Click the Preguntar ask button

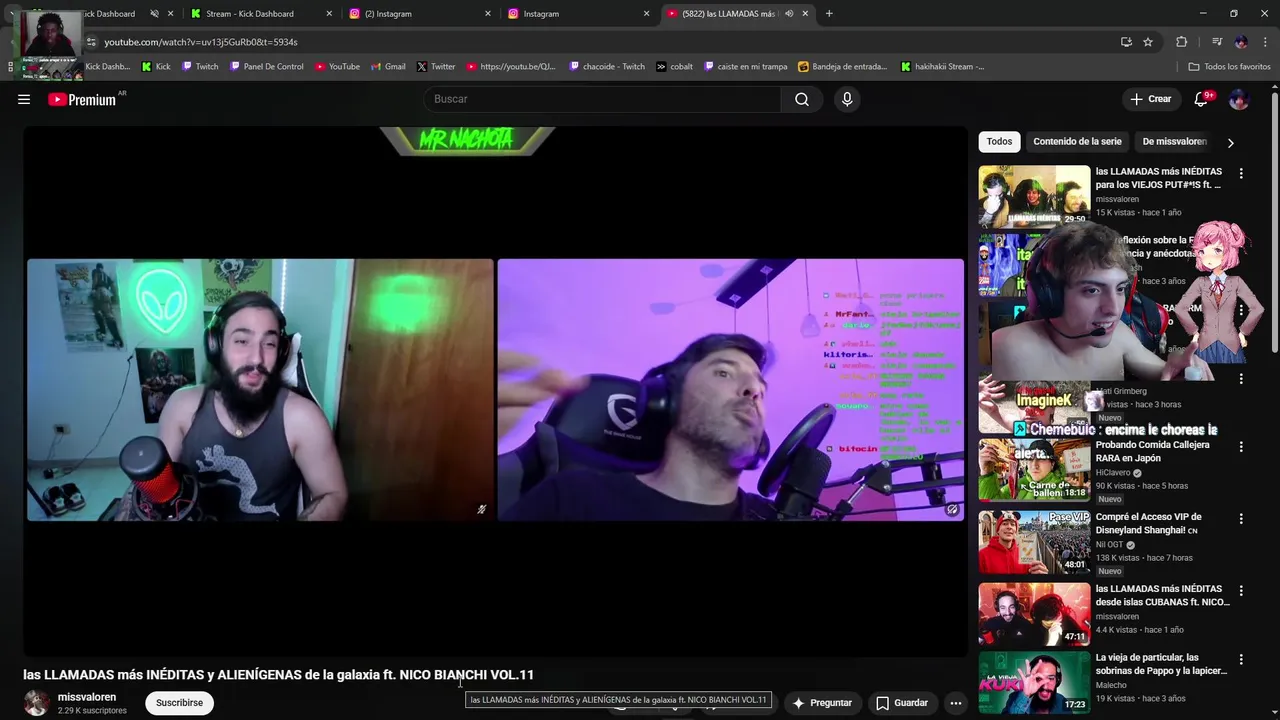point(822,703)
